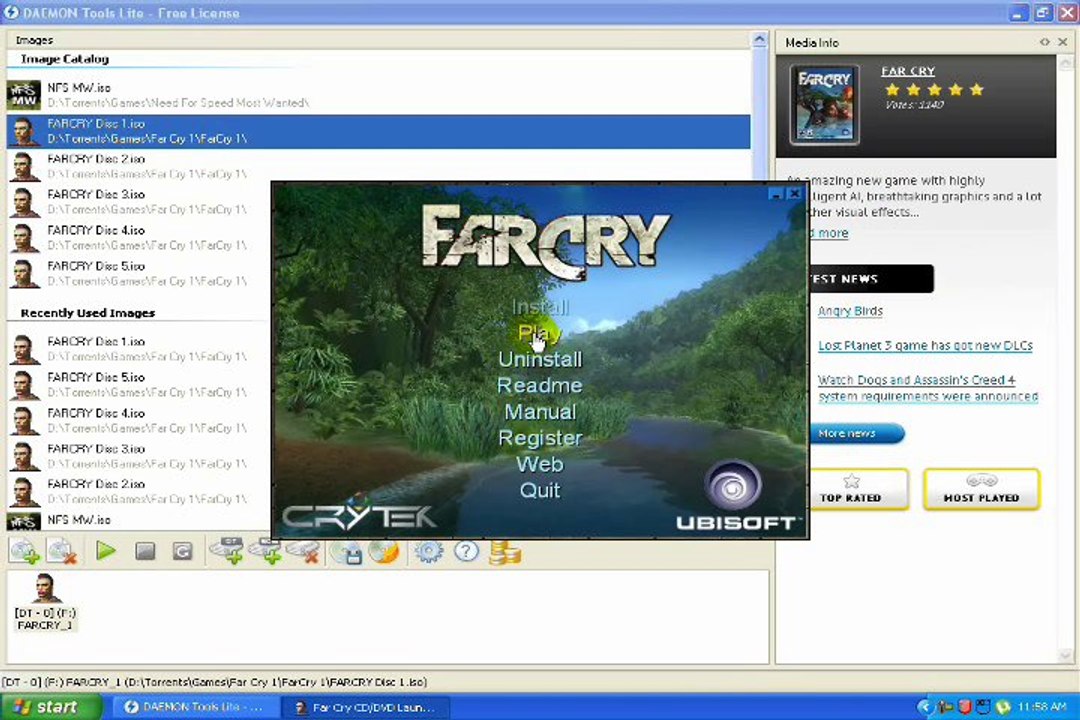Open the Windows Start menu

point(50,707)
